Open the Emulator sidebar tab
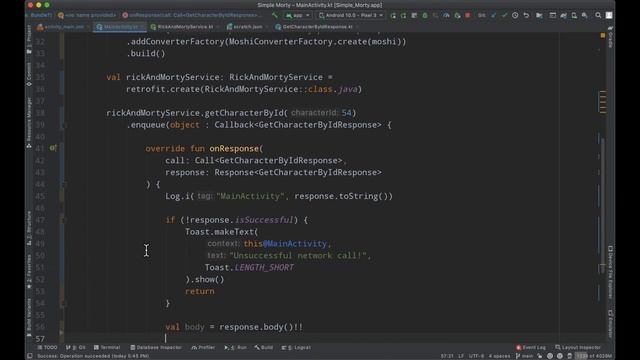 610,324
